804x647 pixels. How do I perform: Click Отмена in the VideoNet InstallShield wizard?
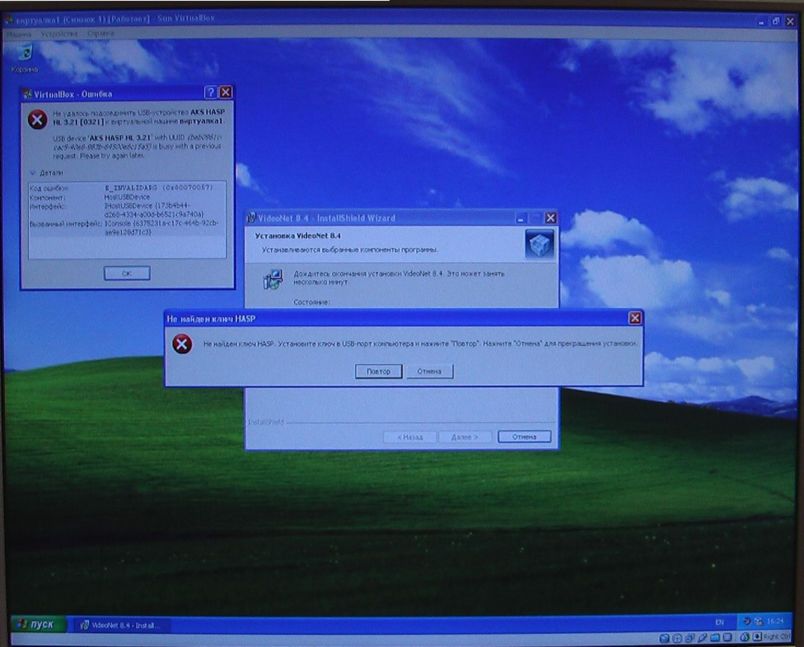point(525,437)
